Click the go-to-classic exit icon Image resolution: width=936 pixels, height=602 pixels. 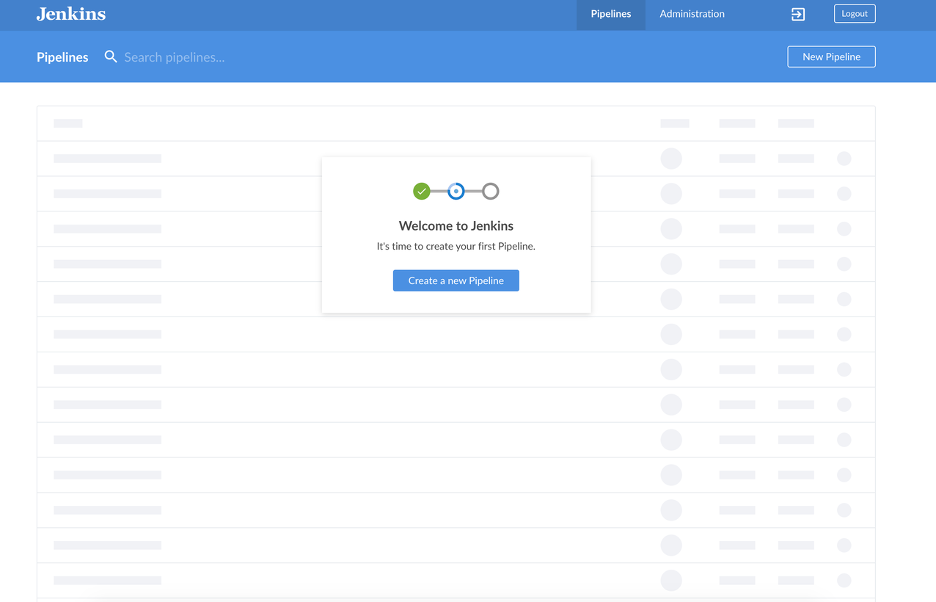click(x=798, y=14)
